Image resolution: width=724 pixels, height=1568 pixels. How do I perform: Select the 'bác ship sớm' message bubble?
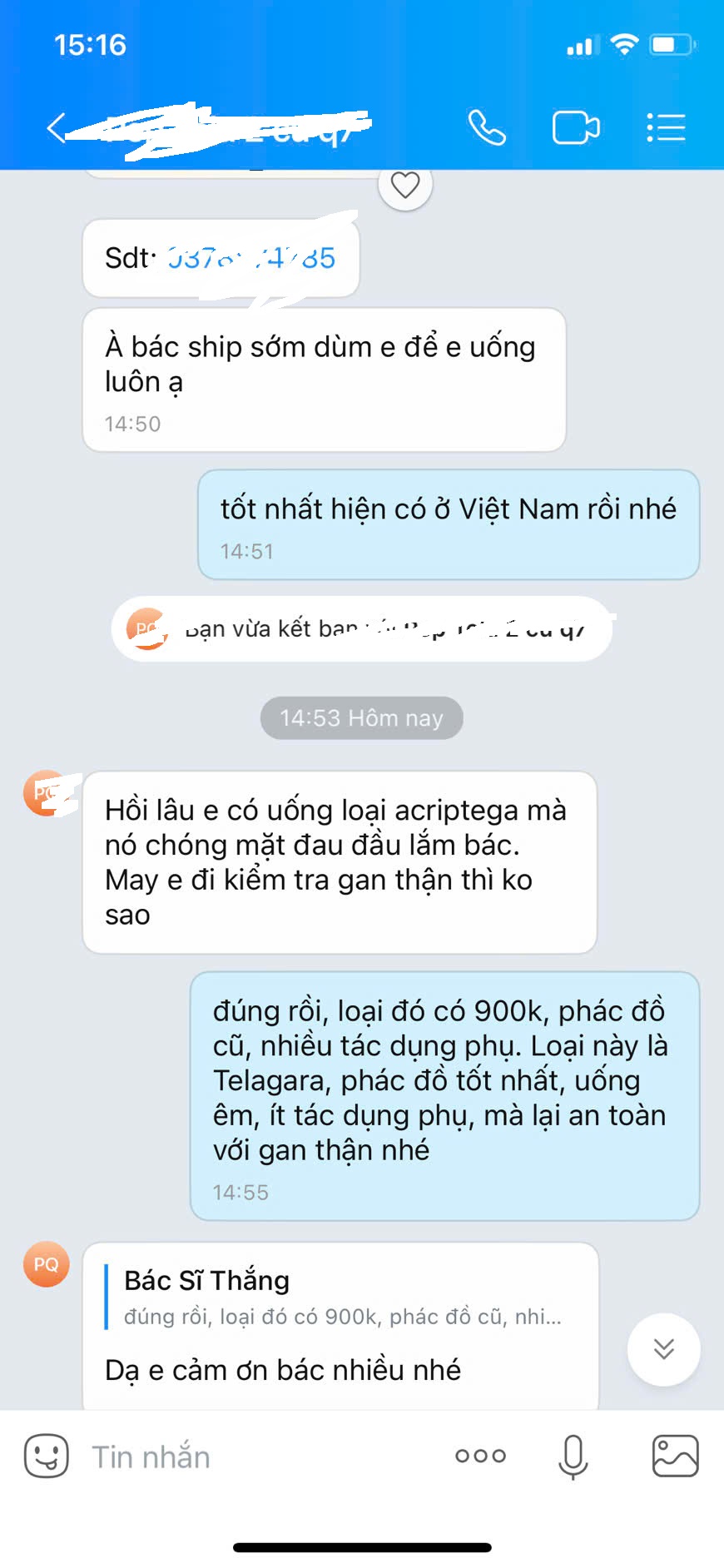click(325, 380)
